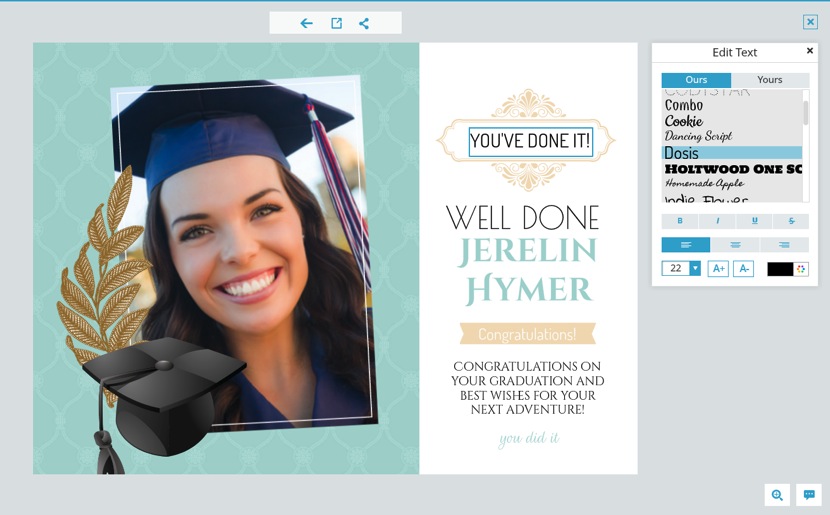
Task: Decrease font size with A- button
Action: (743, 268)
